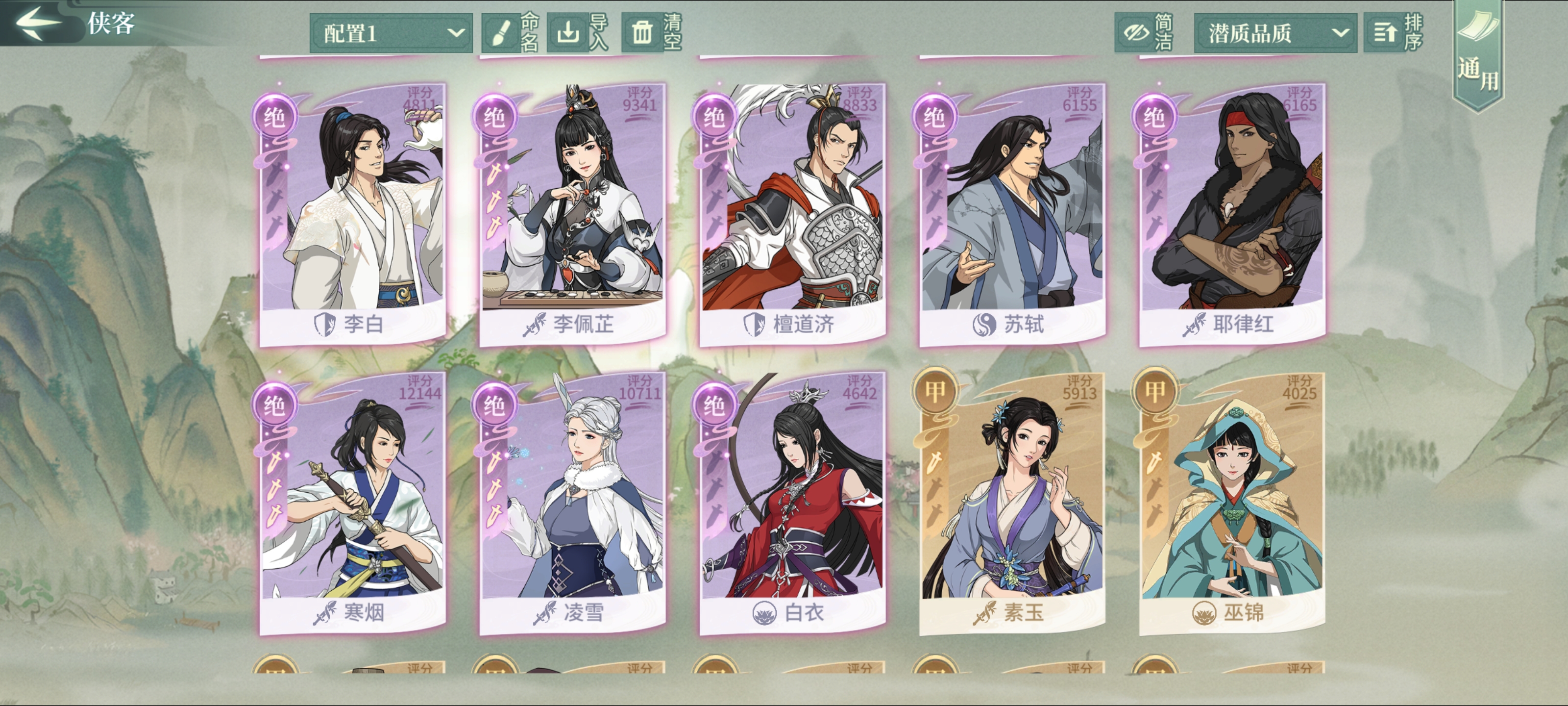This screenshot has width=1568, height=706.
Task: Click the lotus icon beside 白衣
Action: pyautogui.click(x=764, y=613)
